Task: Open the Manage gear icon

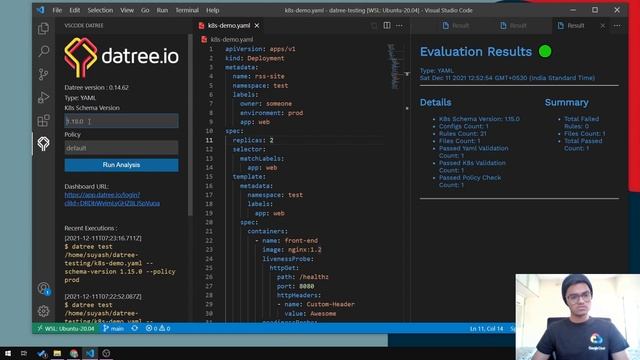Action: click(43, 311)
